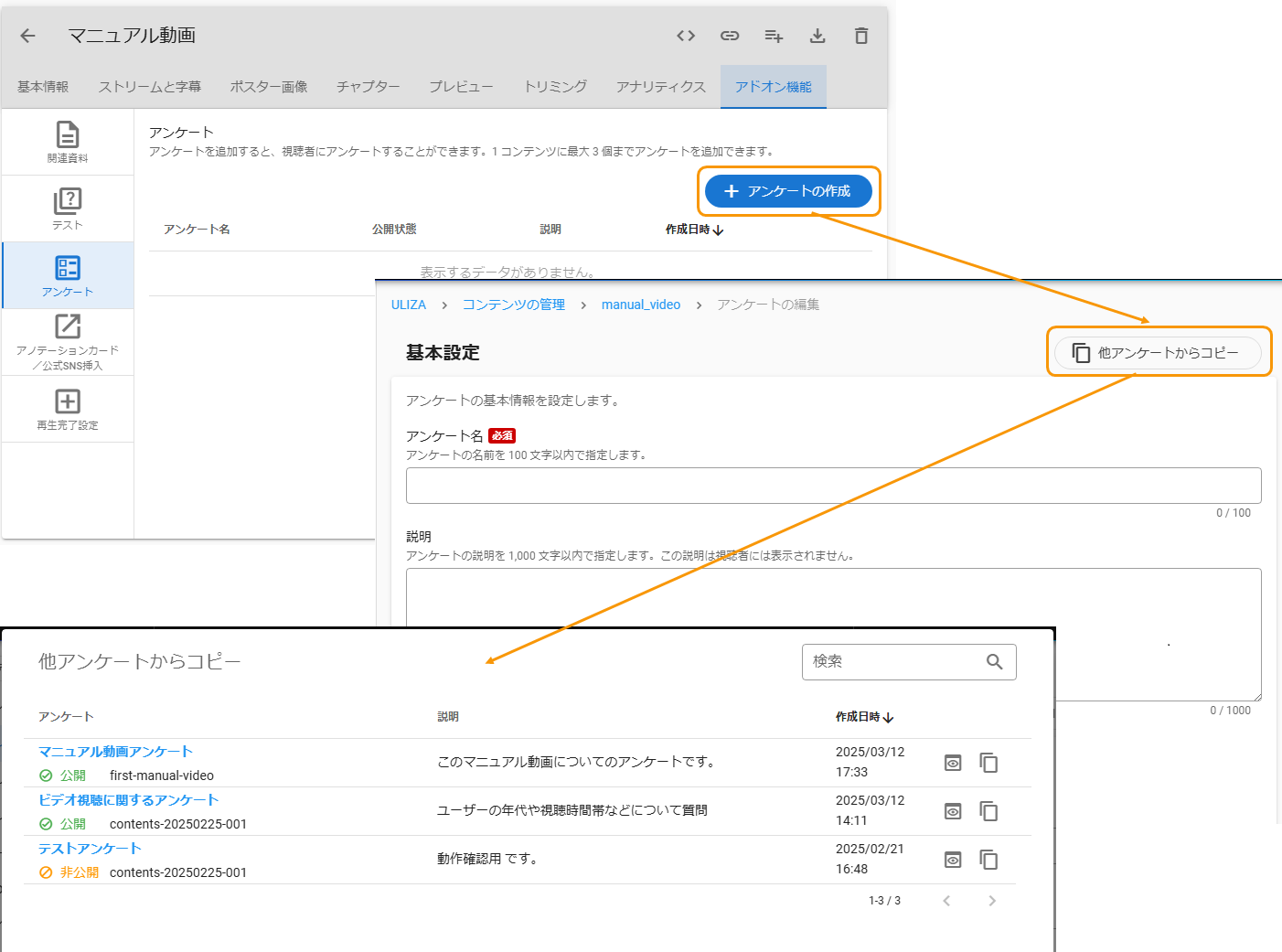Click the アンケートの作成 button
The height and width of the screenshot is (952, 1282).
point(788,191)
